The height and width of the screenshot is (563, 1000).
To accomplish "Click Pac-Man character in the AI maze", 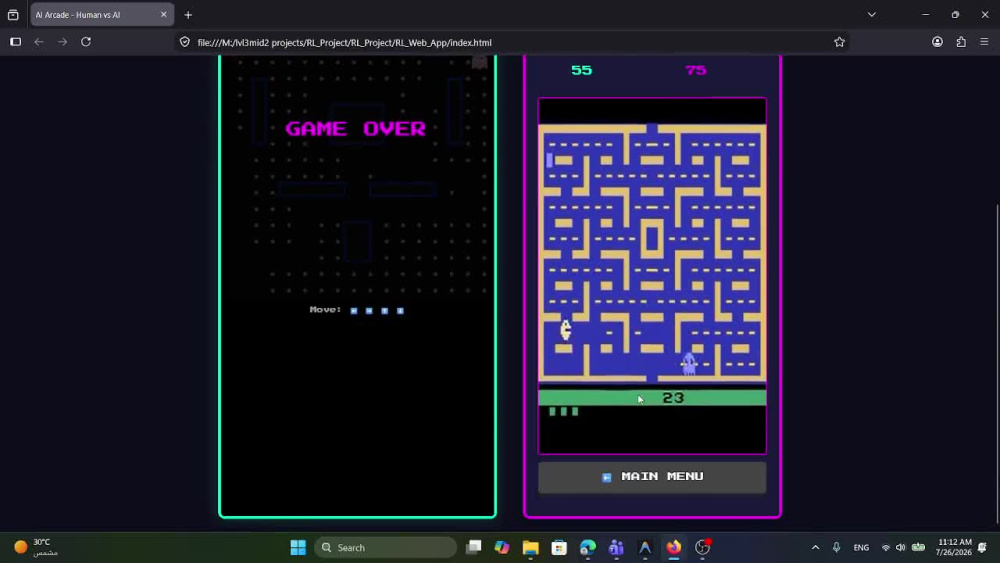I will 565,329.
